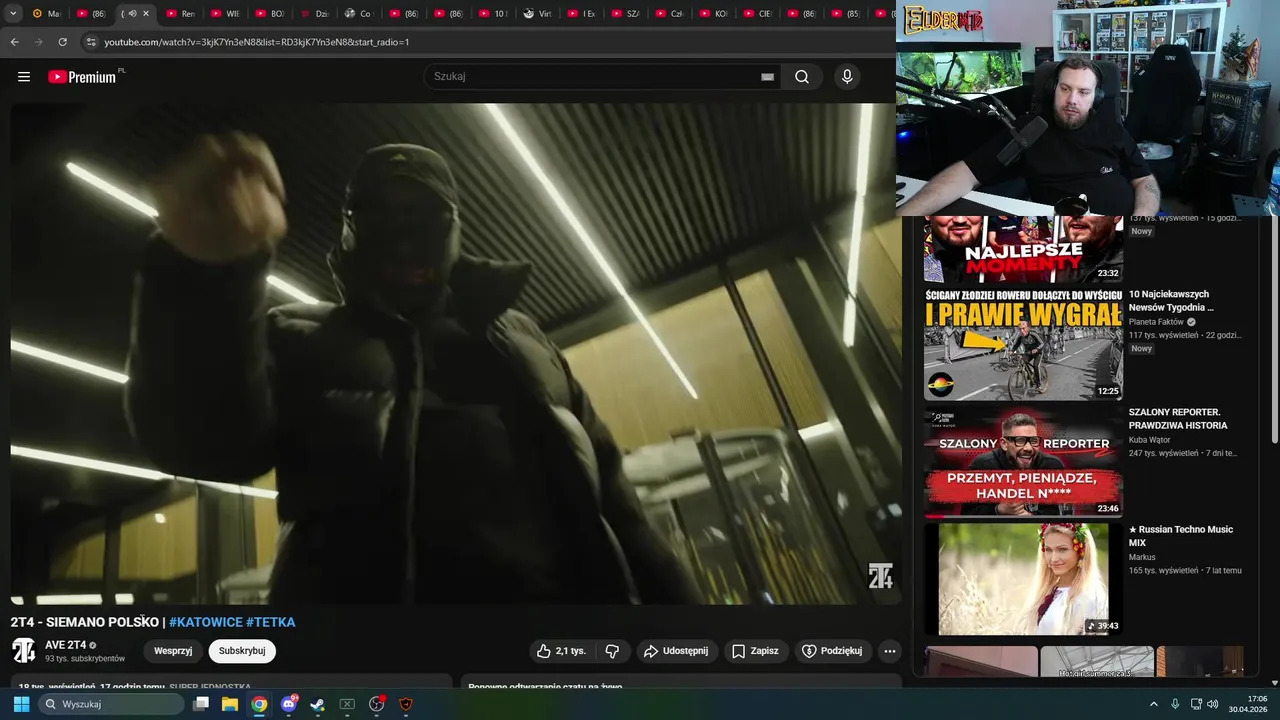
Task: Open Planeta Faktów channel name
Action: tap(1156, 322)
